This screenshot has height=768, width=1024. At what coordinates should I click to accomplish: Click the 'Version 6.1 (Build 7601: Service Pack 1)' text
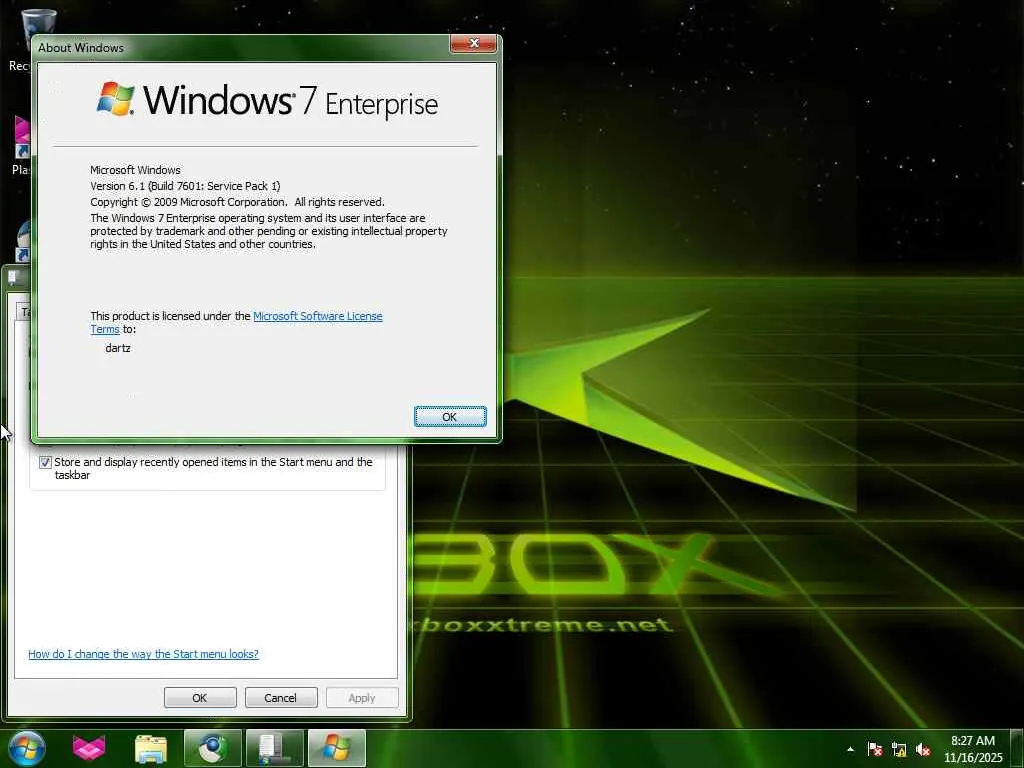coord(185,186)
